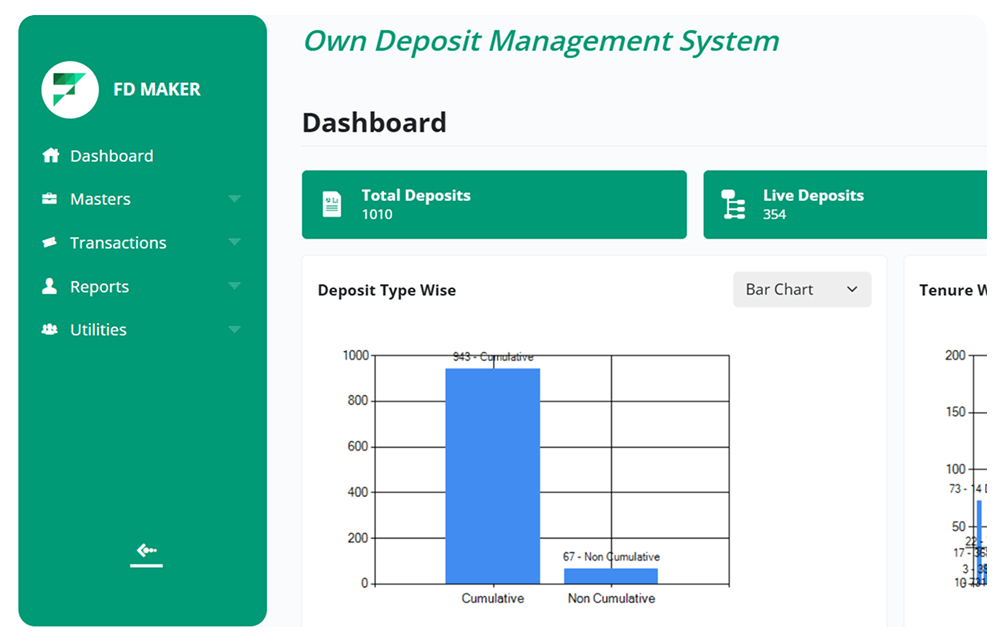
Task: Click the Dashboard home icon
Action: coord(50,156)
